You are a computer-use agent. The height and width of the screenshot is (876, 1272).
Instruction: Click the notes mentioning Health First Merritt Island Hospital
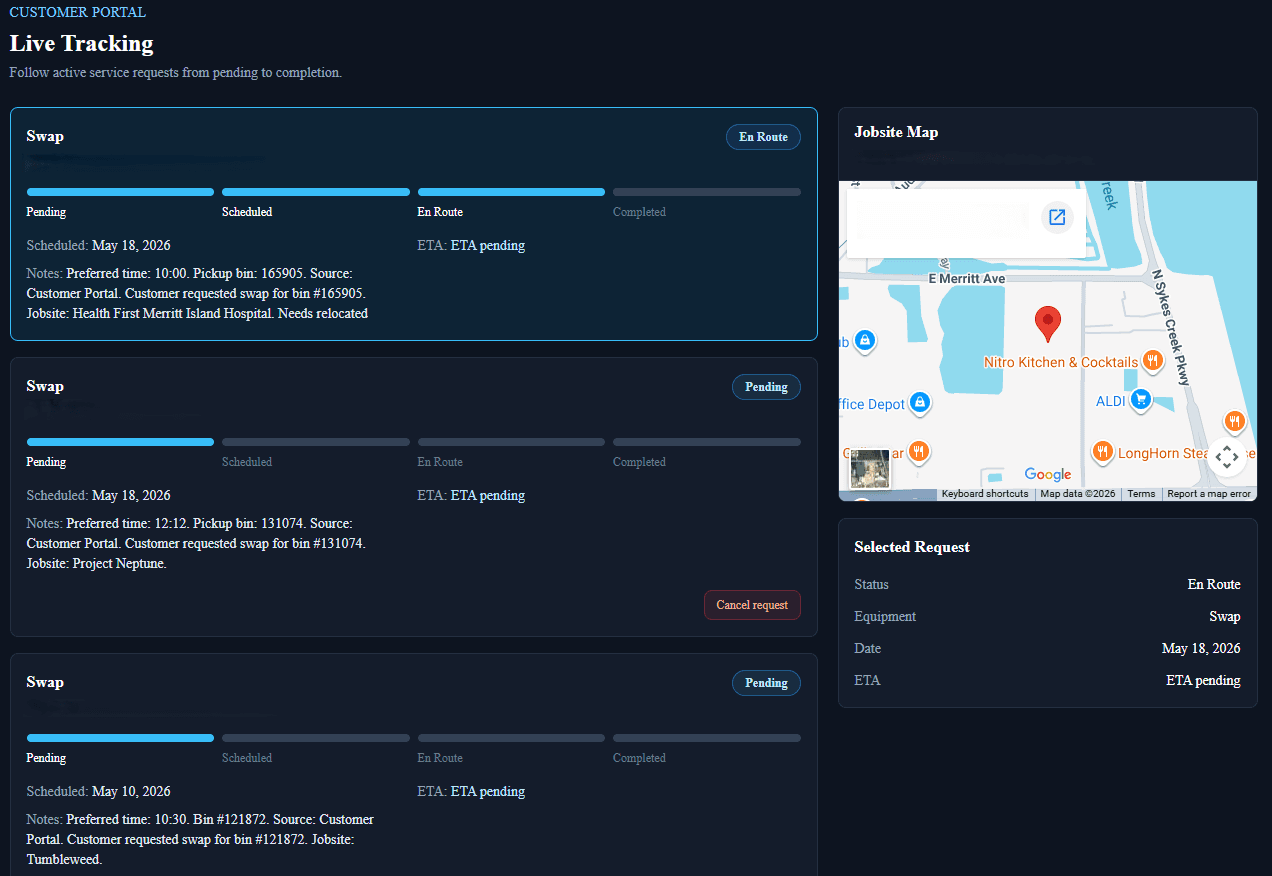click(197, 293)
